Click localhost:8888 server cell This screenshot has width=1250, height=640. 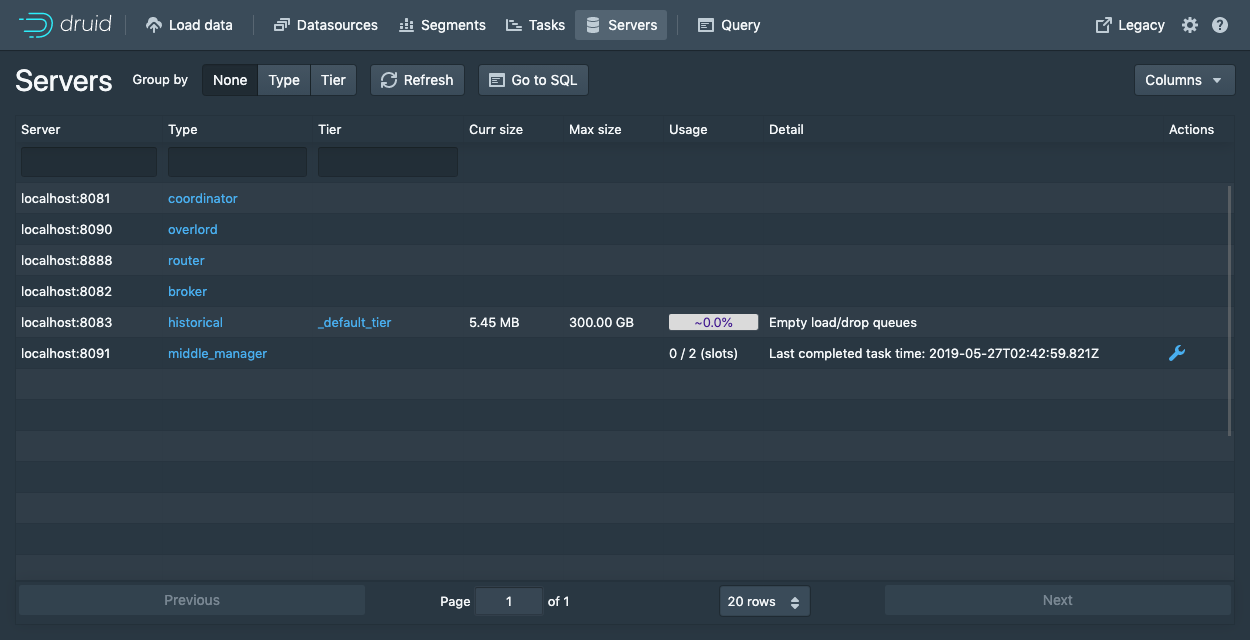click(66, 260)
